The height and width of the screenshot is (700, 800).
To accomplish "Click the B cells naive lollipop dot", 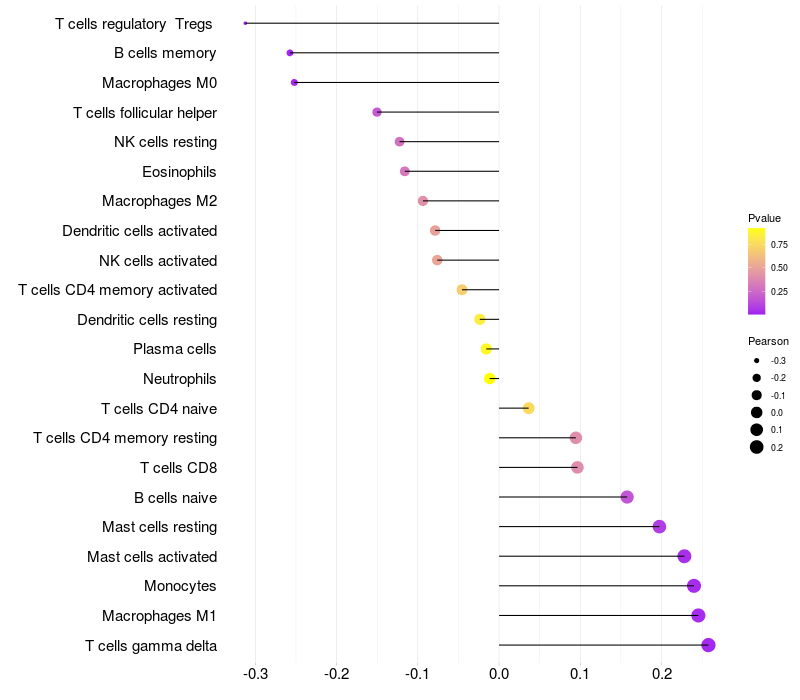I will [x=627, y=497].
